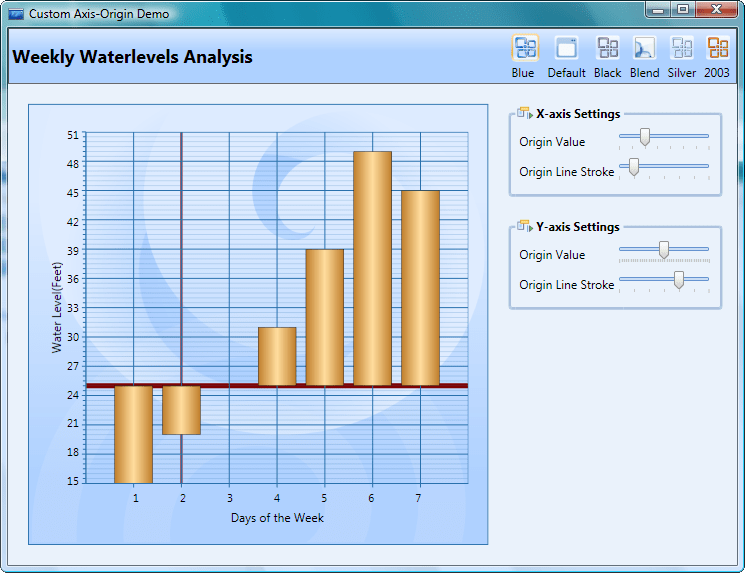
Task: Click Y-axis Origin Value slider thumb
Action: coord(664,250)
